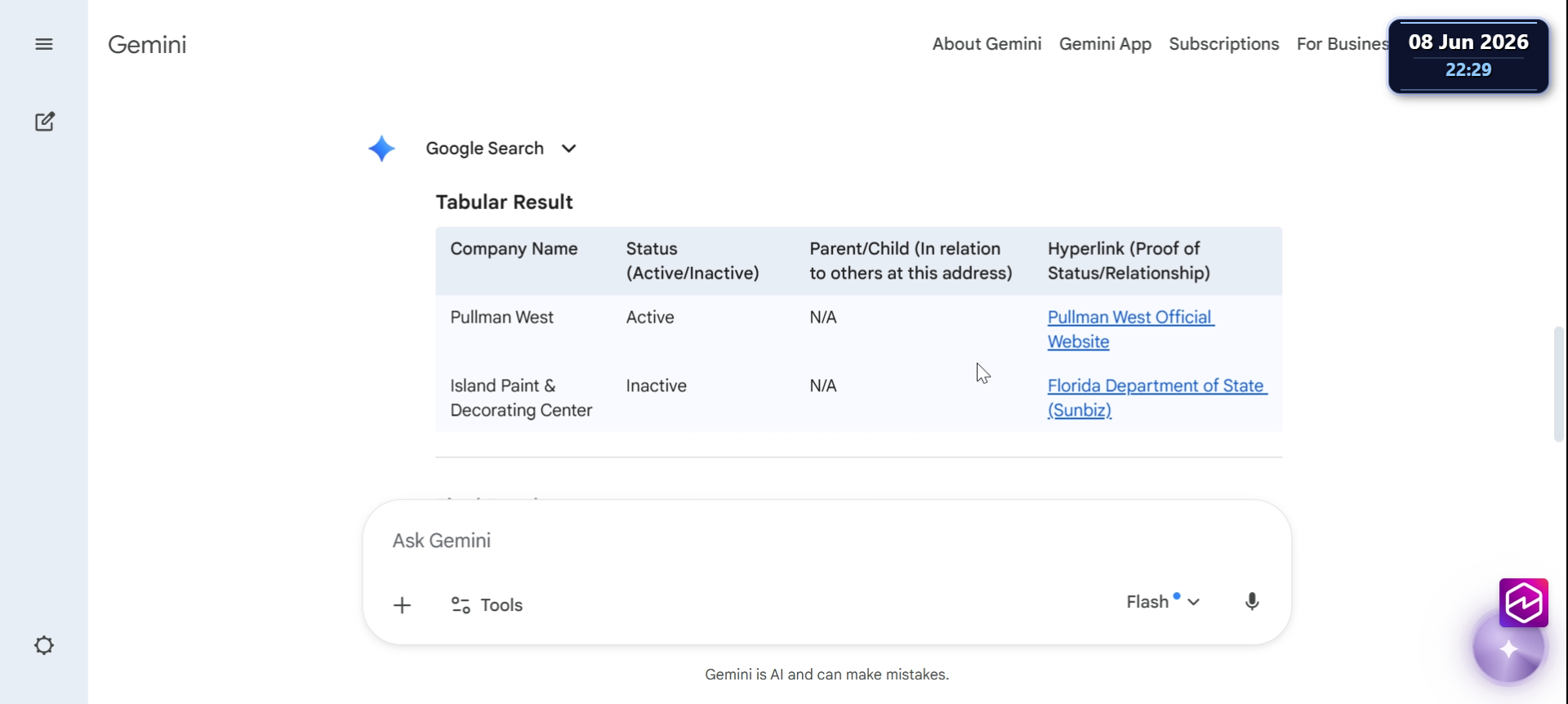This screenshot has width=1568, height=704.
Task: Click the 'Gemini is AI' disclaimer text
Action: tap(826, 675)
